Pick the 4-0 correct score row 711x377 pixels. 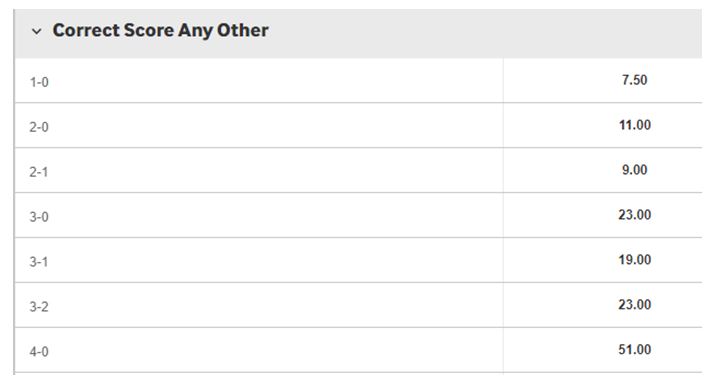click(x=358, y=350)
